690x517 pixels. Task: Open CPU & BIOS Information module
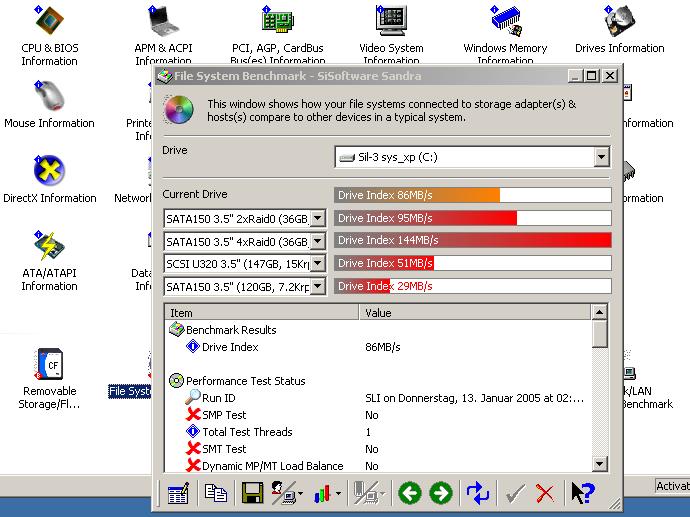coord(49,35)
